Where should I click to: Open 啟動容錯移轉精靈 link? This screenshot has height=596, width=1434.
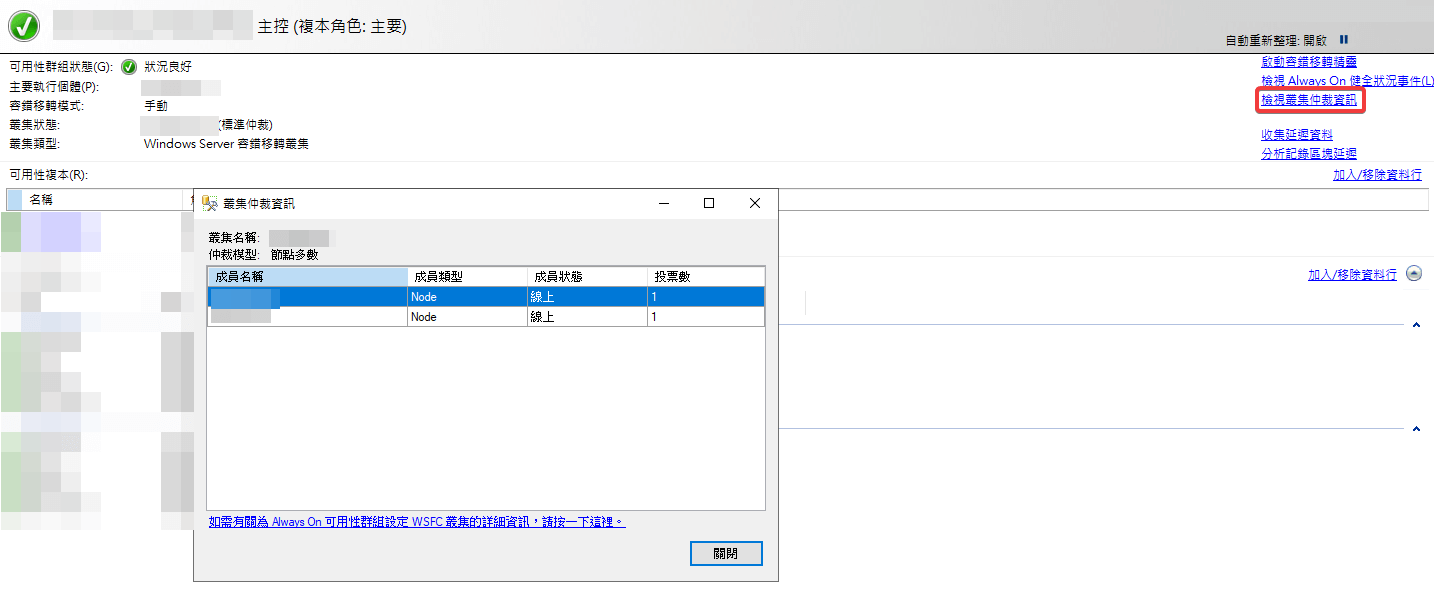(x=1309, y=62)
